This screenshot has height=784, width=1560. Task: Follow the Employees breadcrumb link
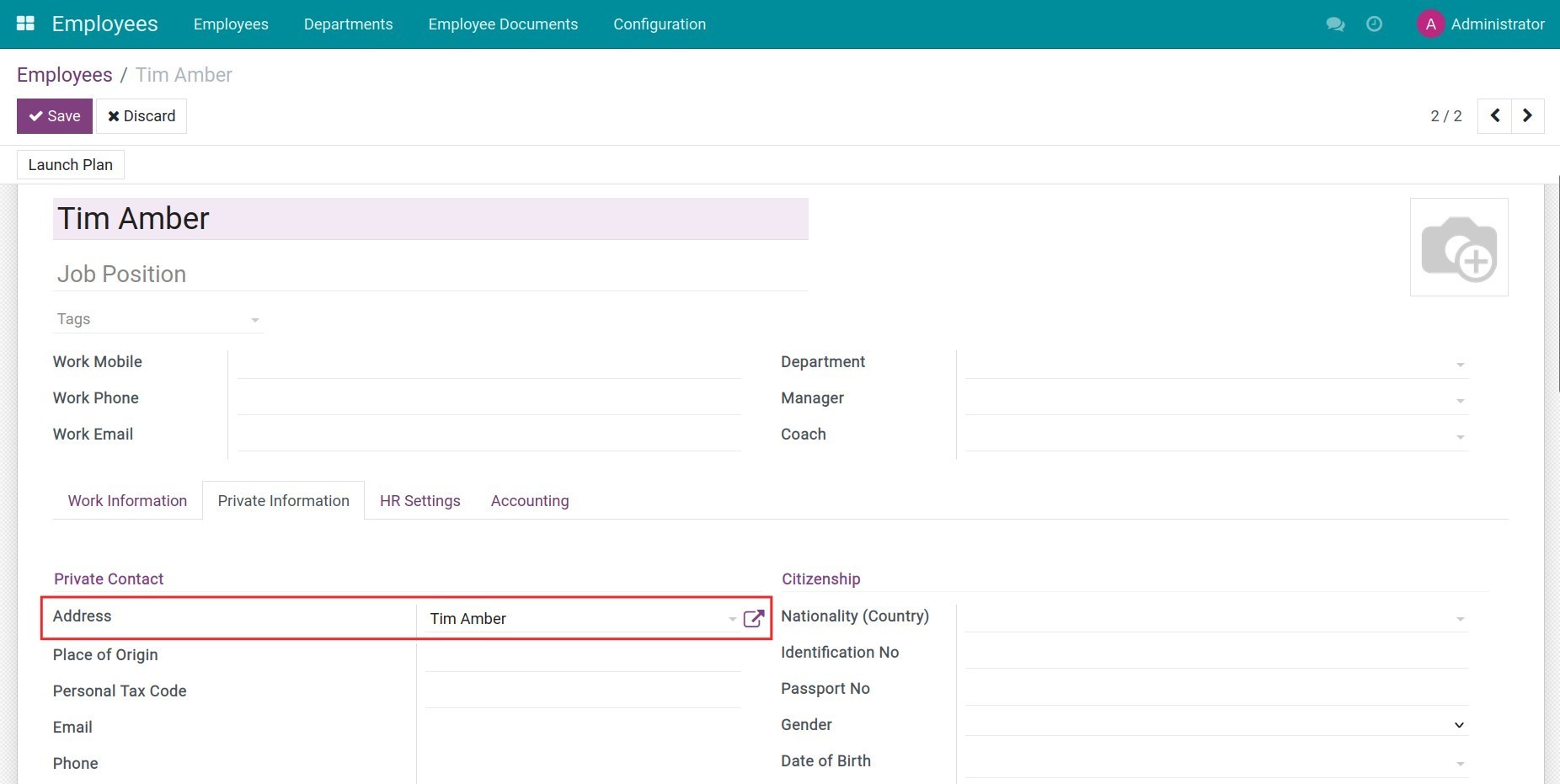(x=65, y=75)
